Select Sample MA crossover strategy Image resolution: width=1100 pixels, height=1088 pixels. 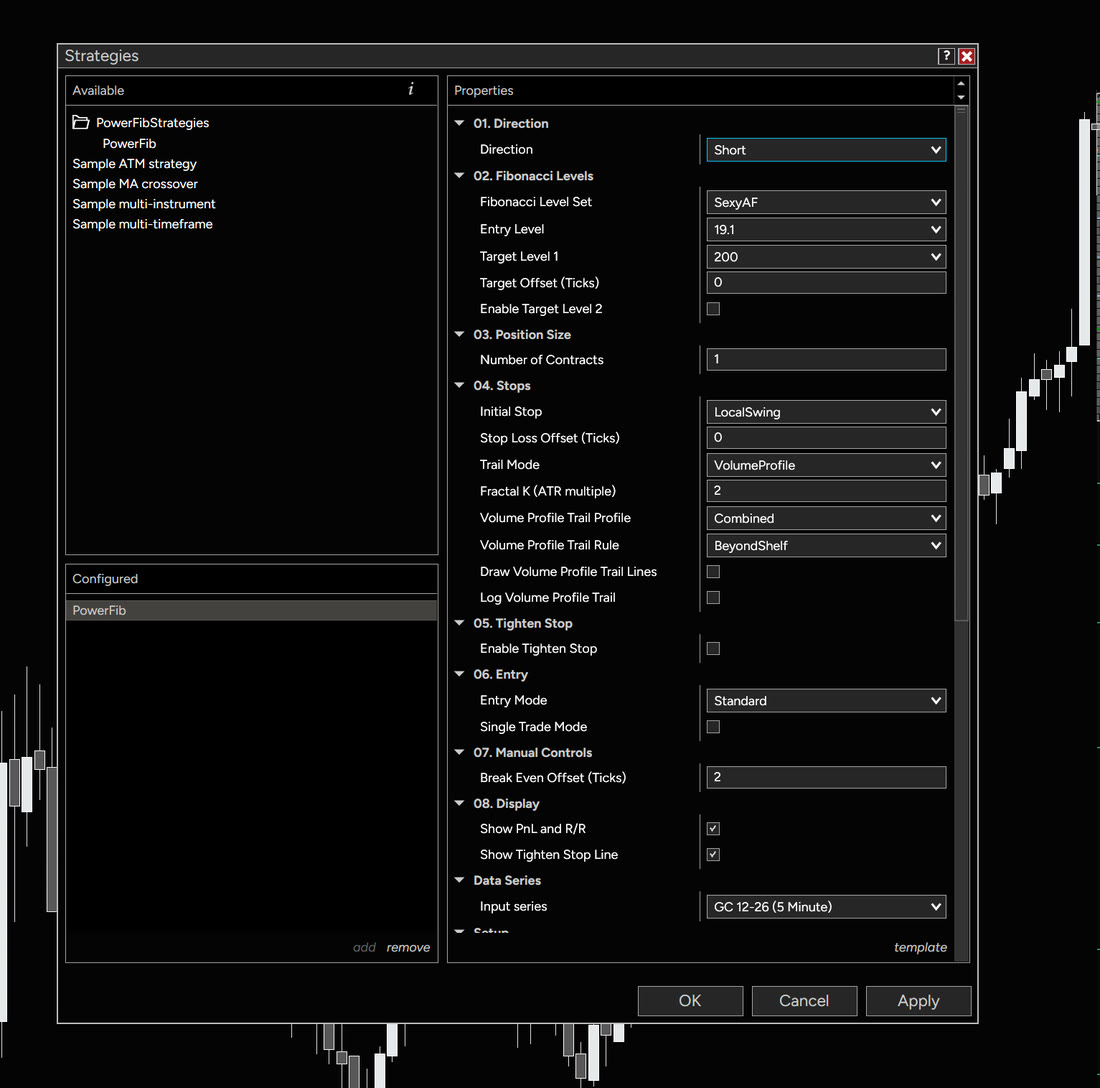(135, 184)
